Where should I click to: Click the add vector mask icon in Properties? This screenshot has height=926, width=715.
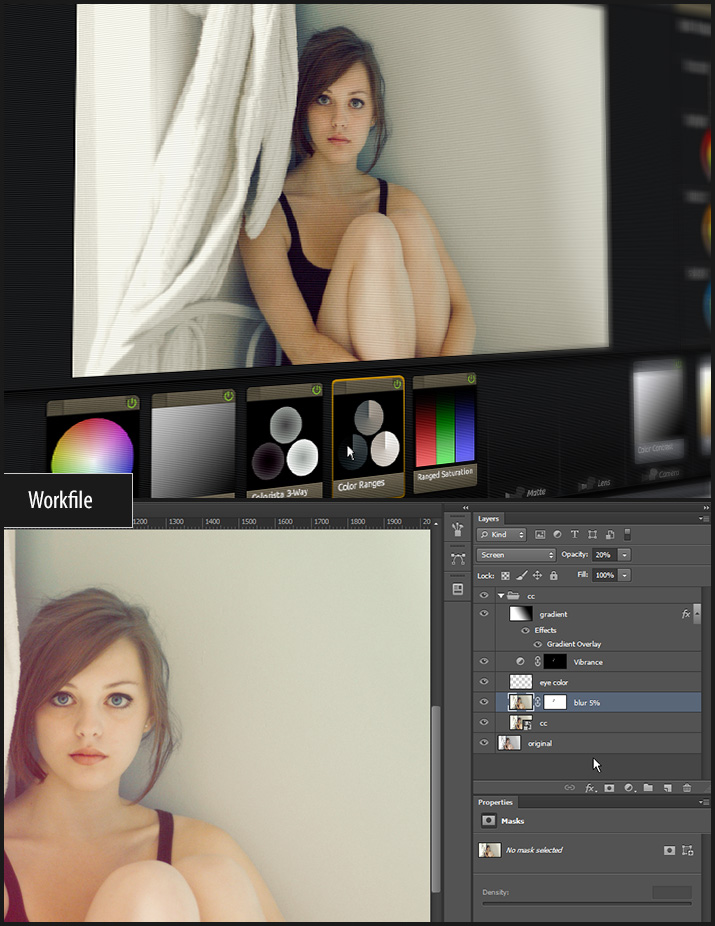click(688, 850)
